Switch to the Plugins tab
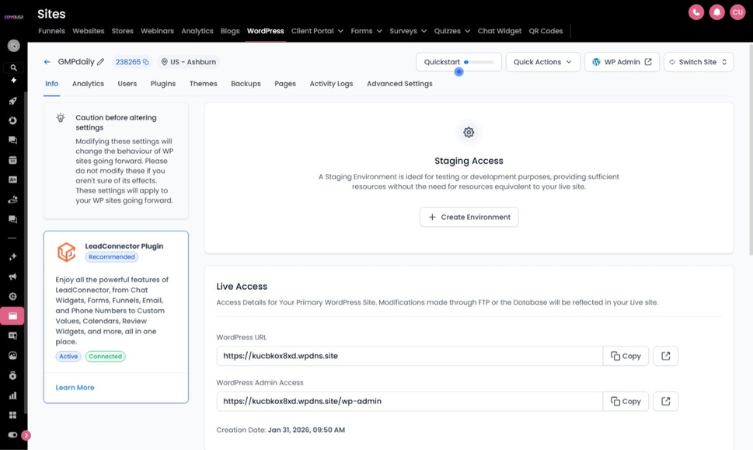Image resolution: width=753 pixels, height=450 pixels. pos(163,84)
